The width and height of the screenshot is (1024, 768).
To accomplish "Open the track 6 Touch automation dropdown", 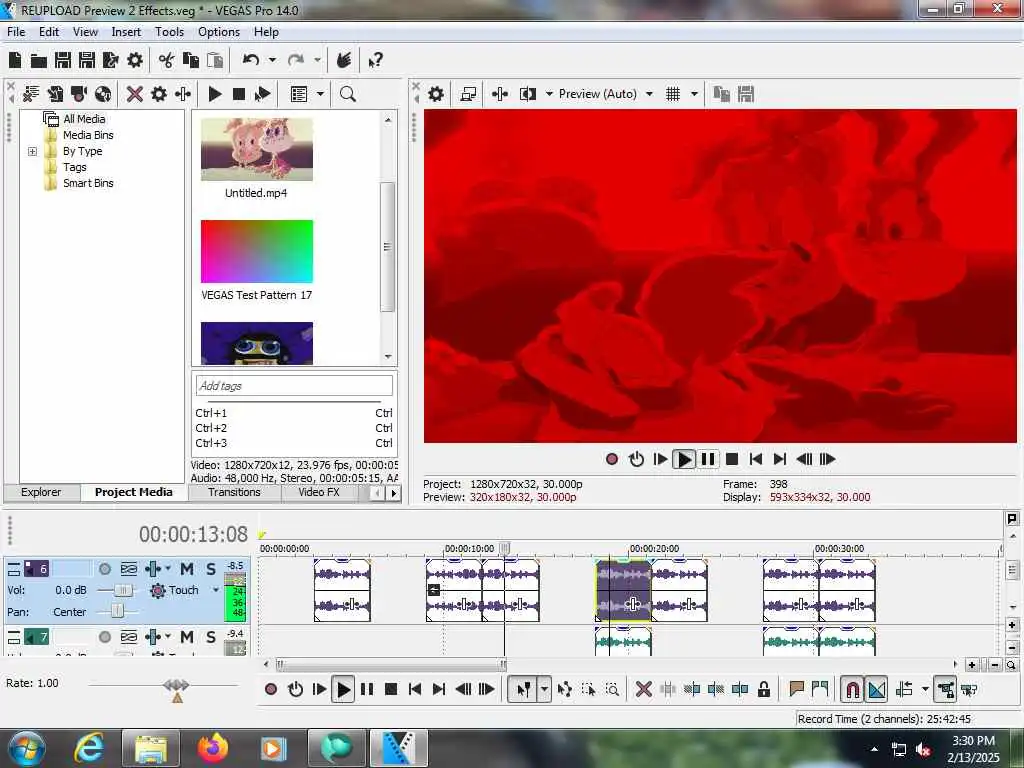I will click(x=216, y=590).
